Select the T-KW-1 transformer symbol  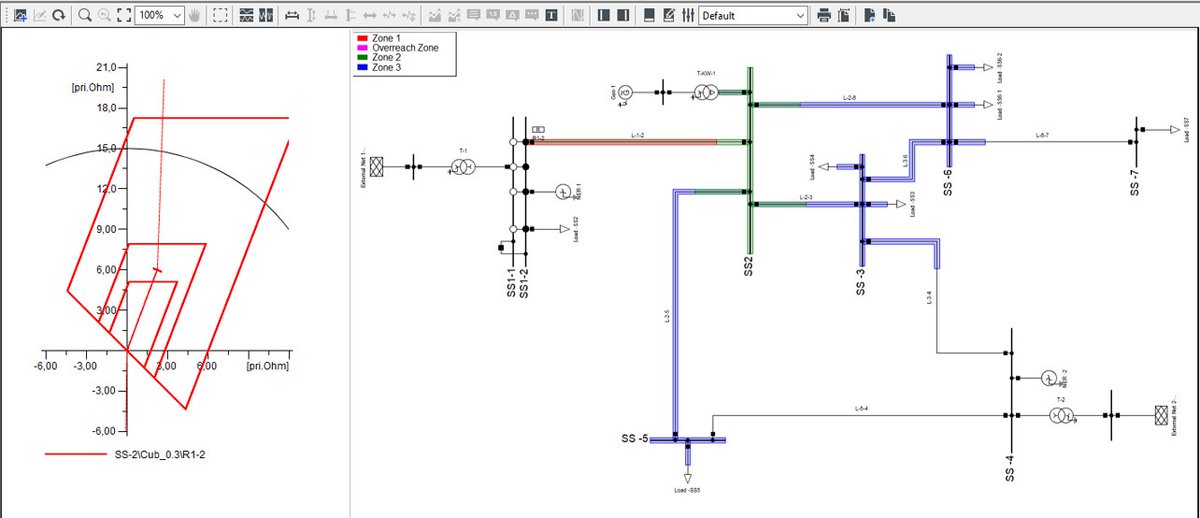click(706, 93)
